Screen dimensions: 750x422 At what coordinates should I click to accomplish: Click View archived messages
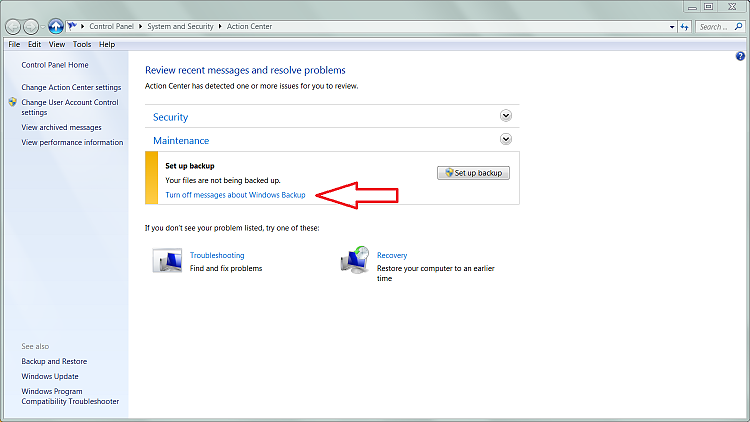point(61,128)
